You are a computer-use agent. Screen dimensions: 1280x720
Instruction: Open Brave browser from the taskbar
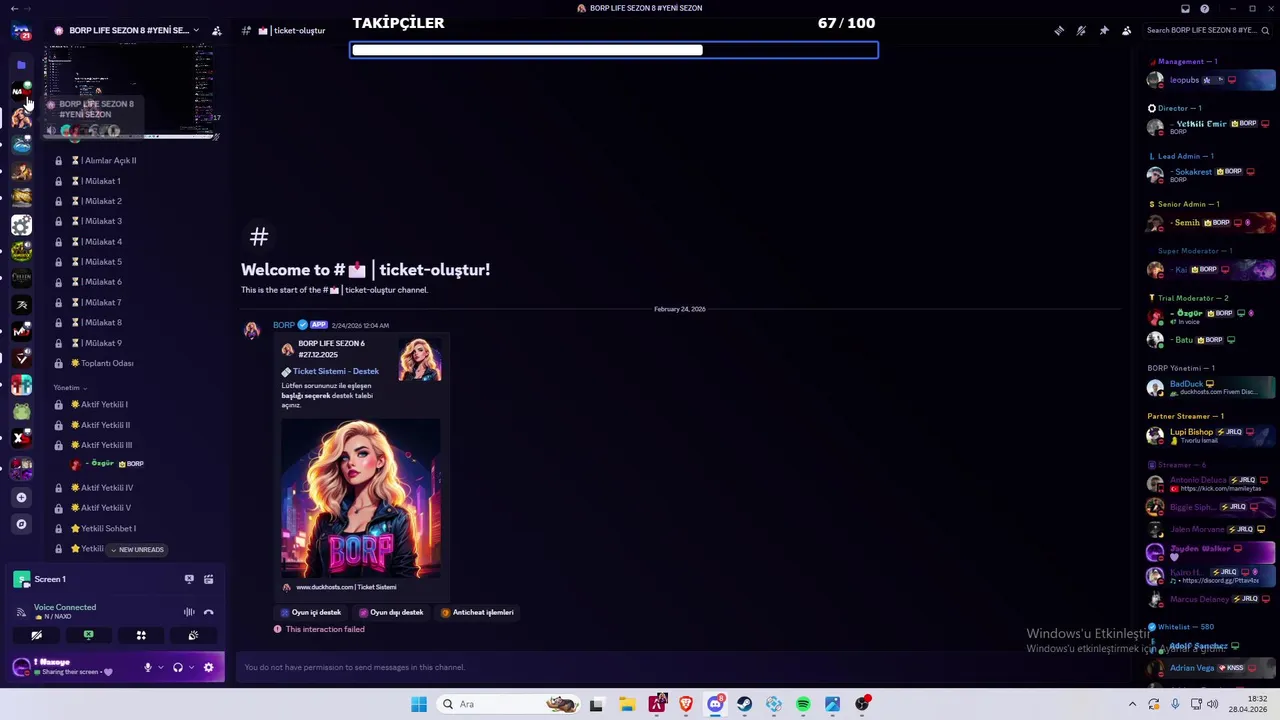pyautogui.click(x=686, y=704)
